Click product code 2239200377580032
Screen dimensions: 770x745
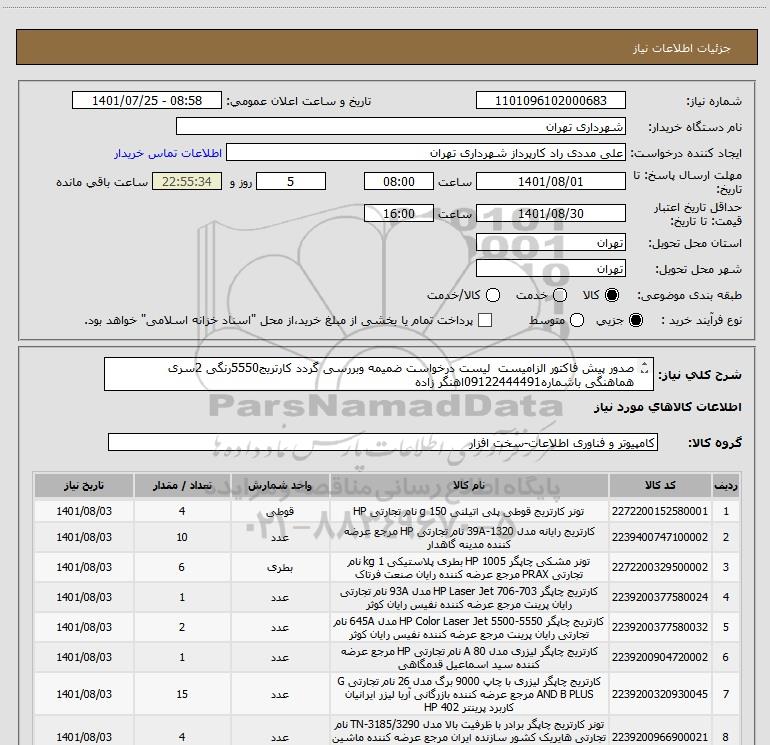(x=660, y=627)
